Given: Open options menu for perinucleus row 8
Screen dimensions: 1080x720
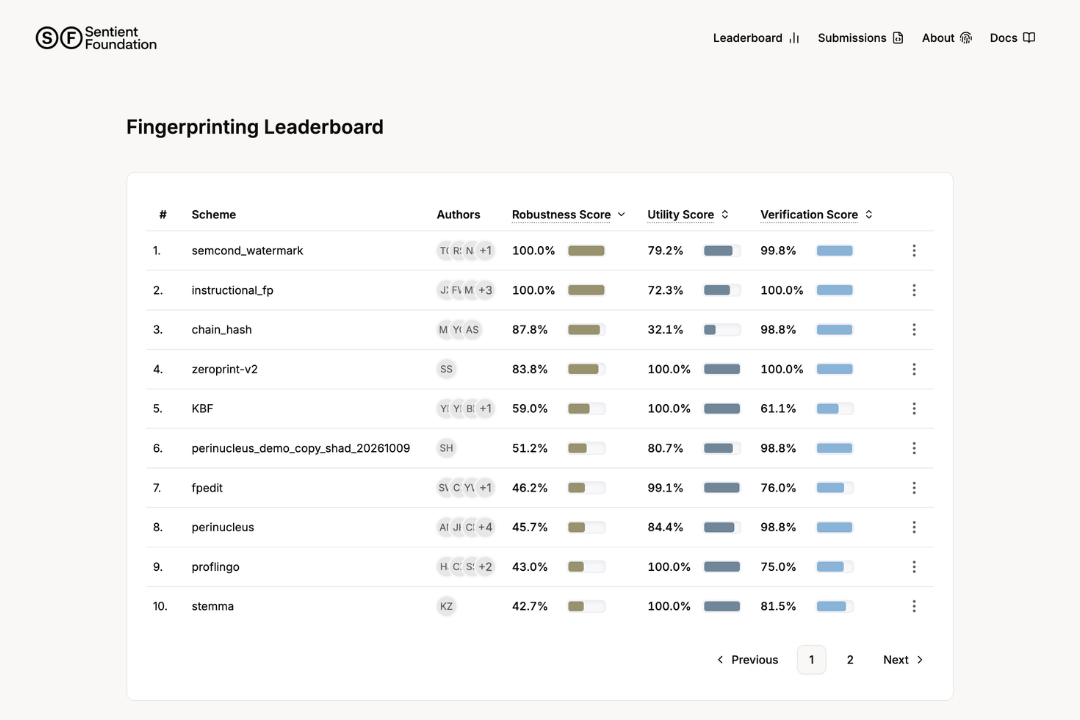Looking at the screenshot, I should pyautogui.click(x=914, y=527).
